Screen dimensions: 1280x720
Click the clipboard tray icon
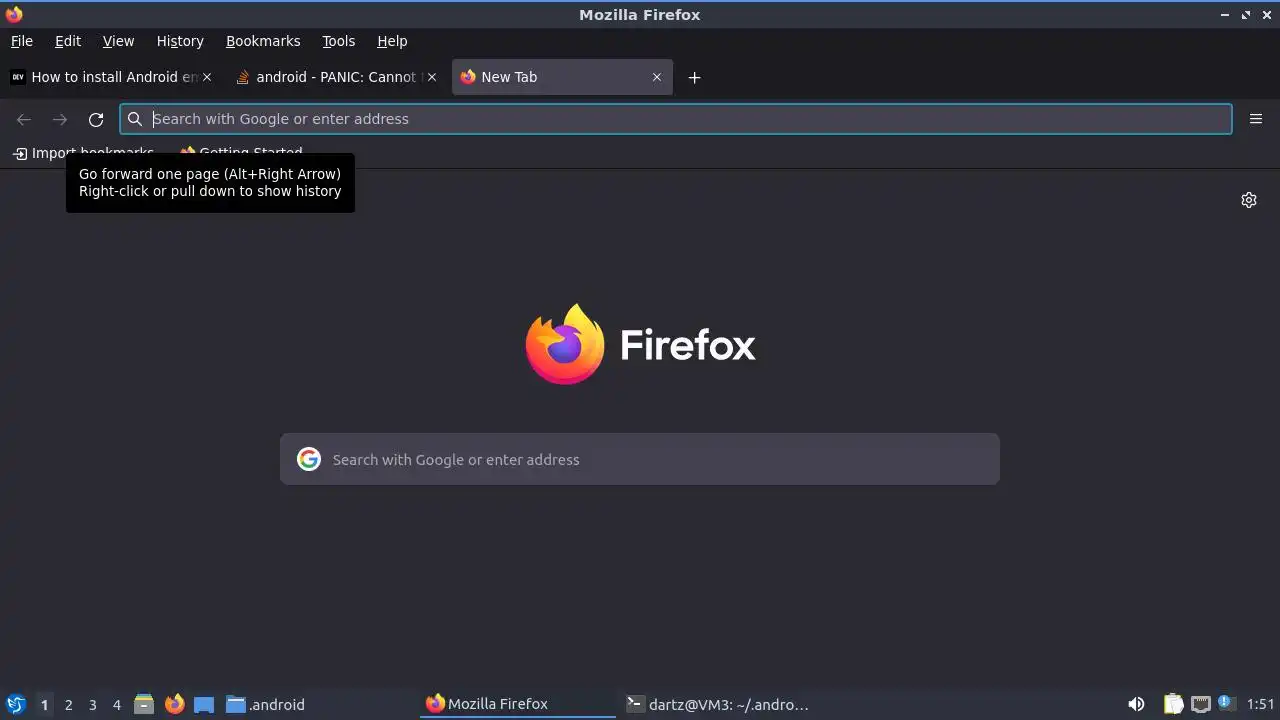tap(1173, 704)
